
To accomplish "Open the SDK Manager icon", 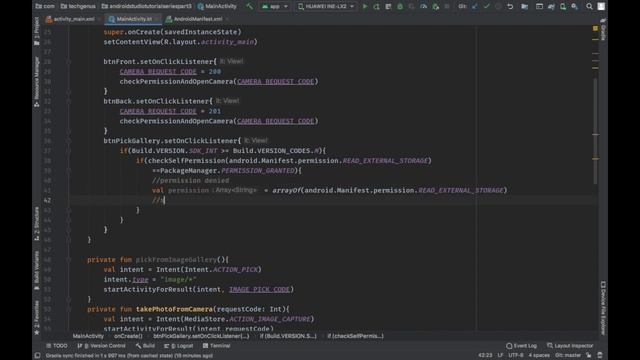I will click(574, 7).
